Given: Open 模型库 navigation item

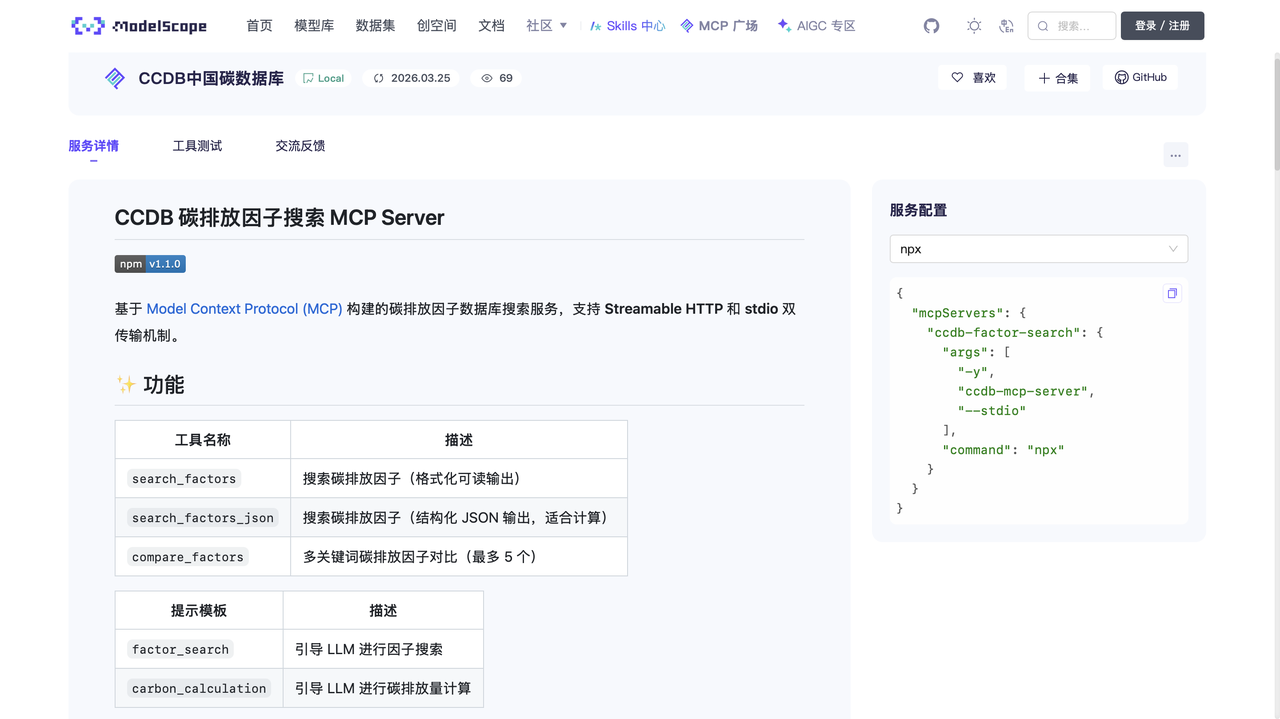Looking at the screenshot, I should pyautogui.click(x=314, y=26).
